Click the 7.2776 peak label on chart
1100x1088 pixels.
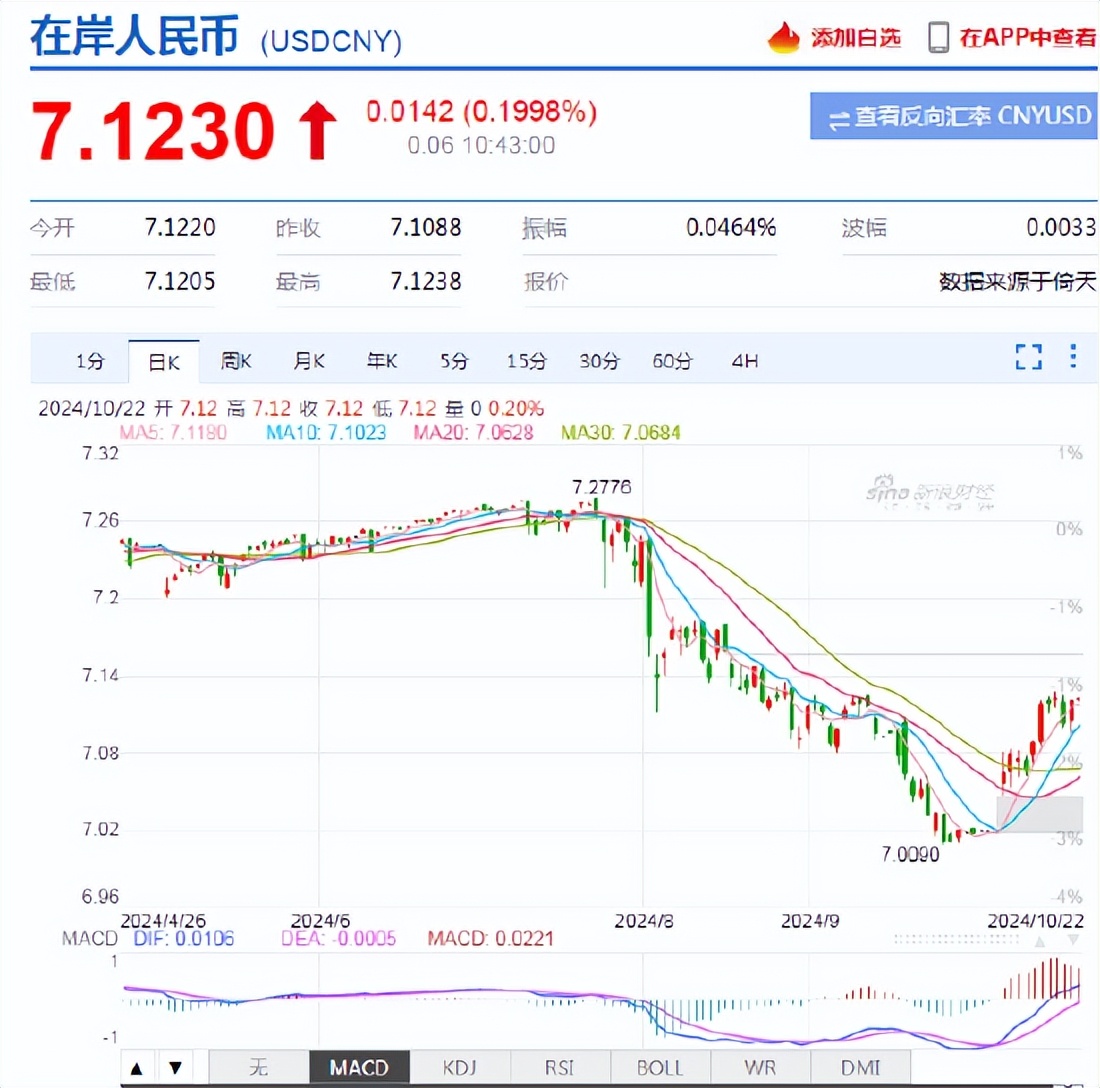[x=602, y=487]
